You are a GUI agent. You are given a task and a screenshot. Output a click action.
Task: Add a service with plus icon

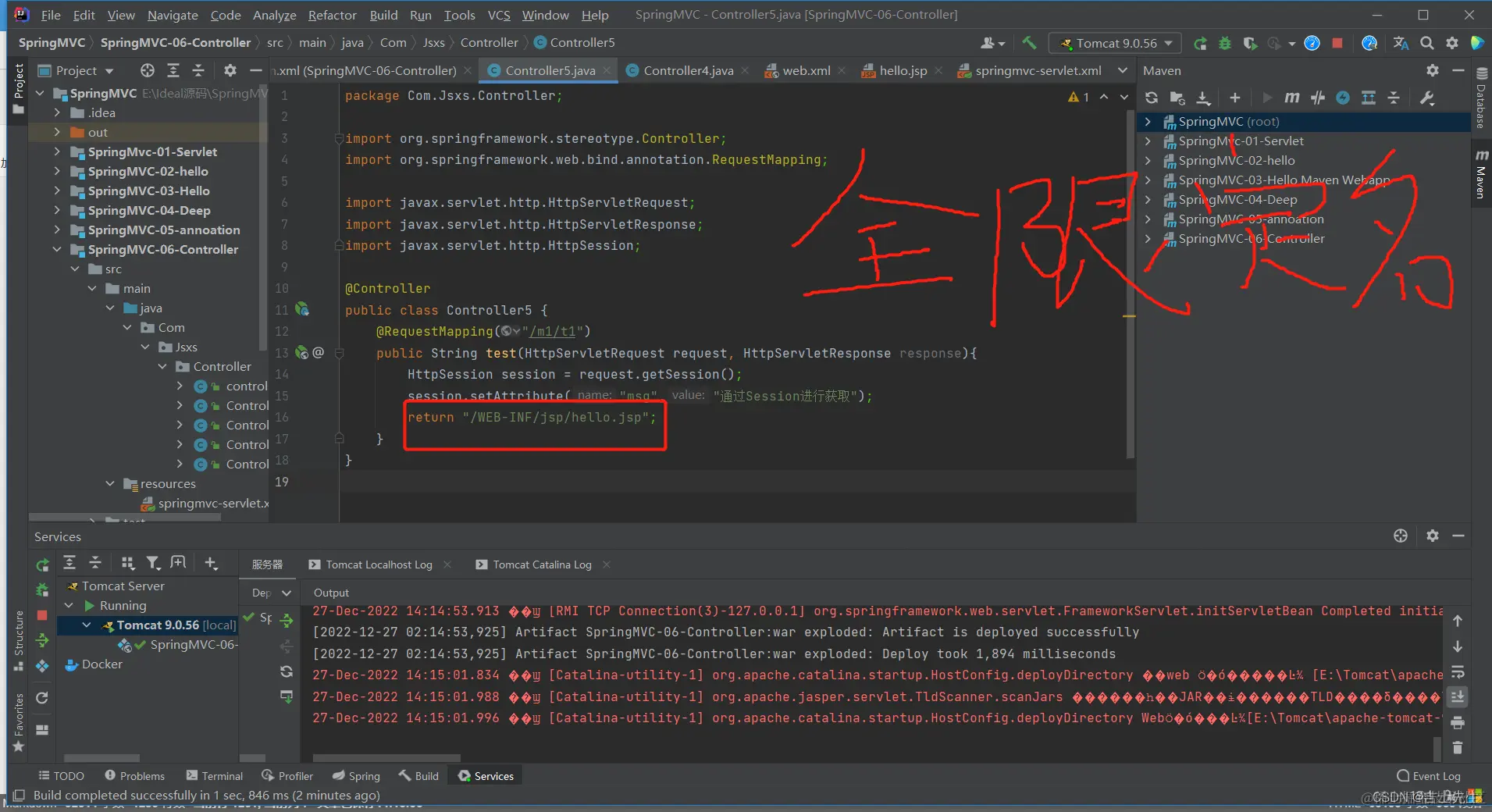(x=211, y=563)
